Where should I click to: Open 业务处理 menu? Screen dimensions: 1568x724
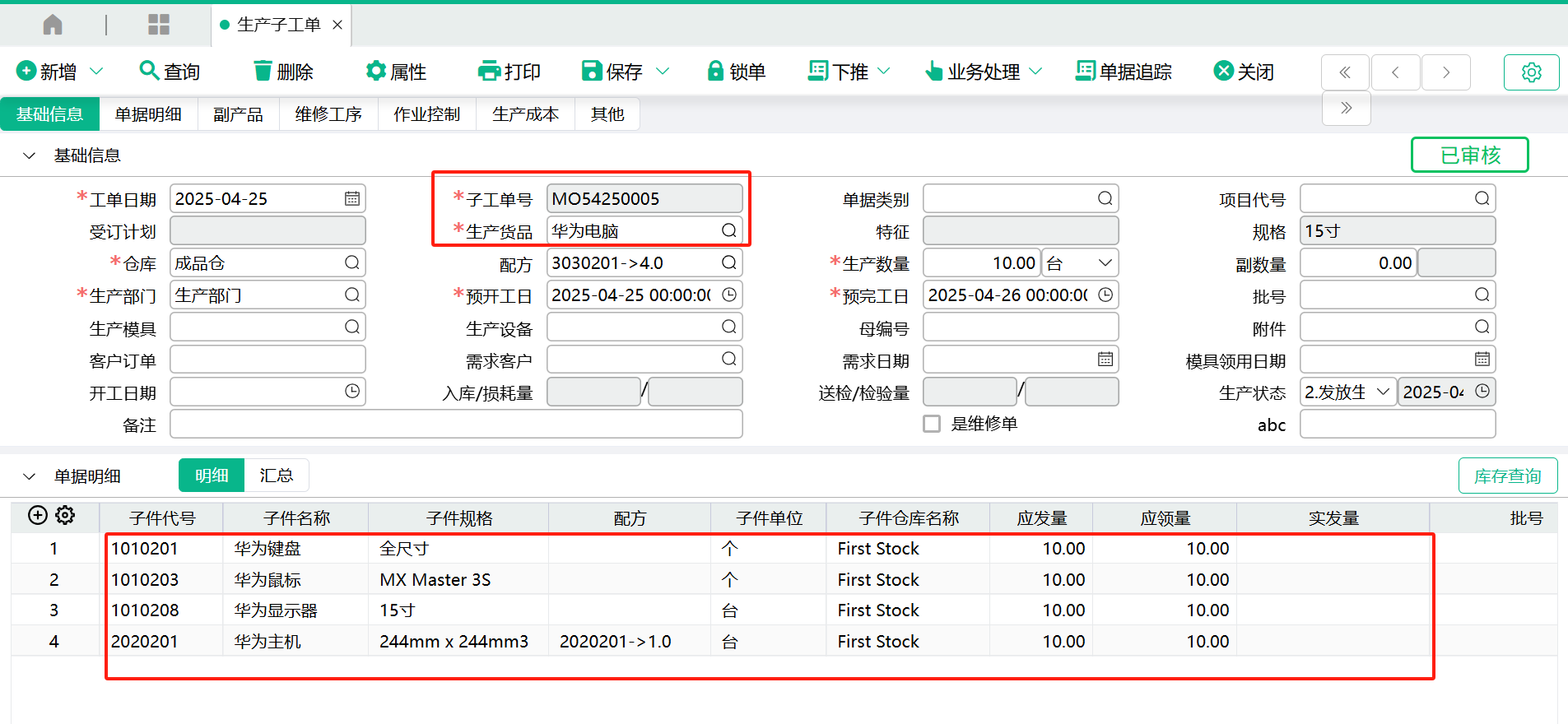tap(972, 72)
